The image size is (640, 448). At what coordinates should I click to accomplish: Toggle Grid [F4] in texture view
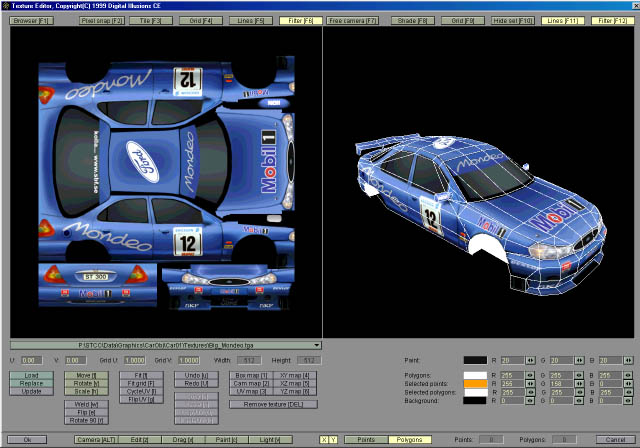click(201, 20)
